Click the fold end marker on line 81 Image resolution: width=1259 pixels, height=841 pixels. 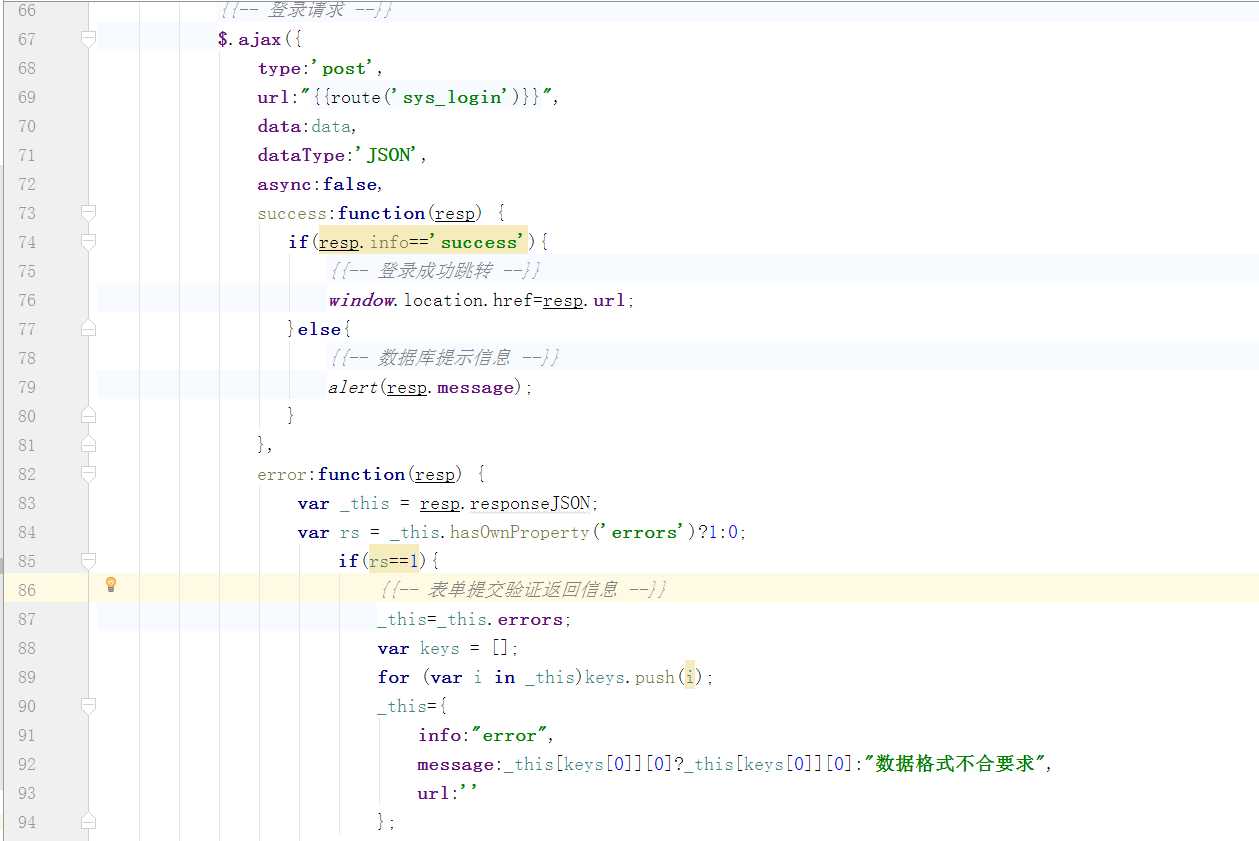[x=88, y=445]
